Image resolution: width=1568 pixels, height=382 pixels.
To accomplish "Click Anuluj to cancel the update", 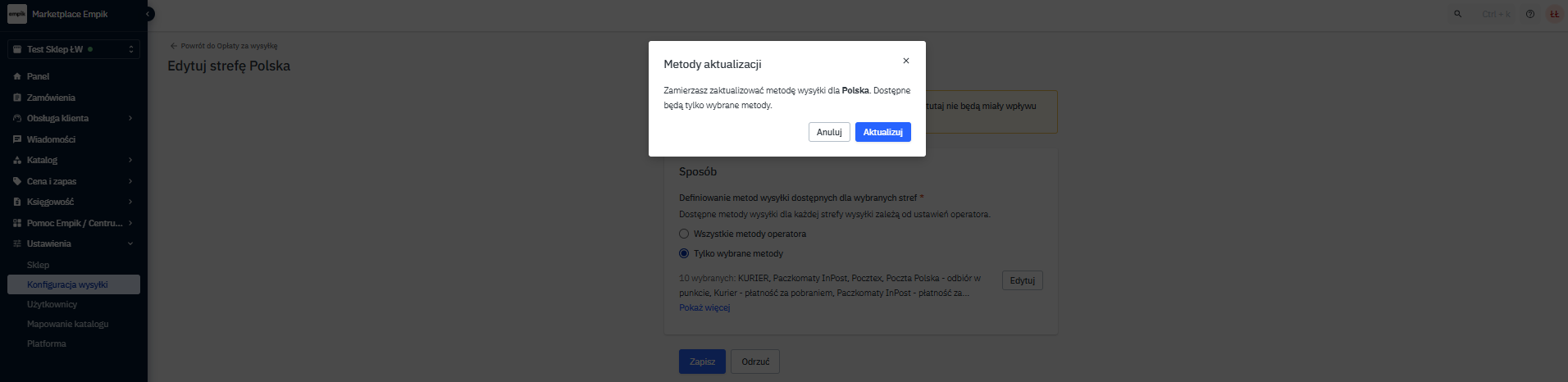I will 829,132.
